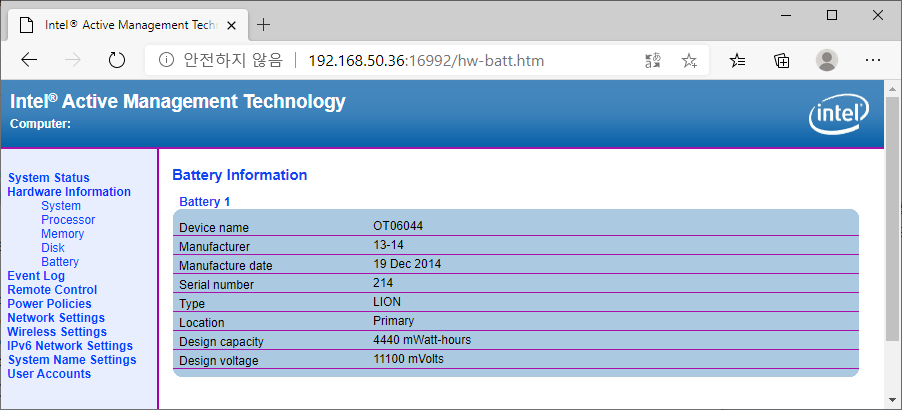Open the user profile avatar
The image size is (902, 410).
(x=827, y=60)
